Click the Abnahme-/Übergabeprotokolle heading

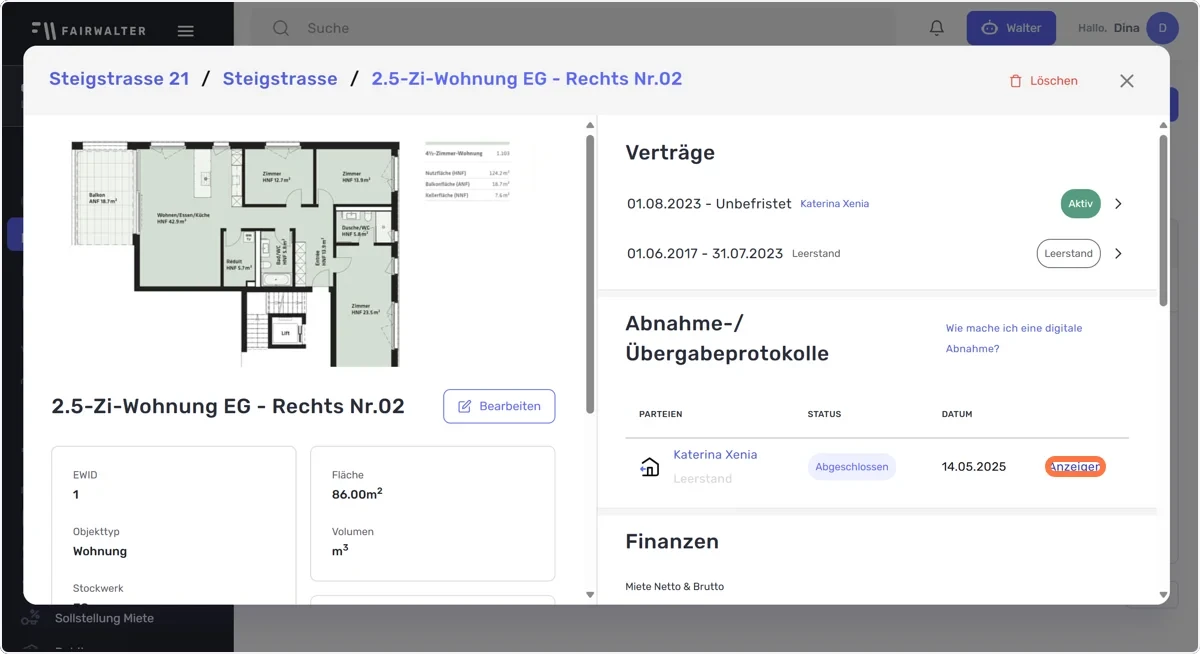pos(727,338)
